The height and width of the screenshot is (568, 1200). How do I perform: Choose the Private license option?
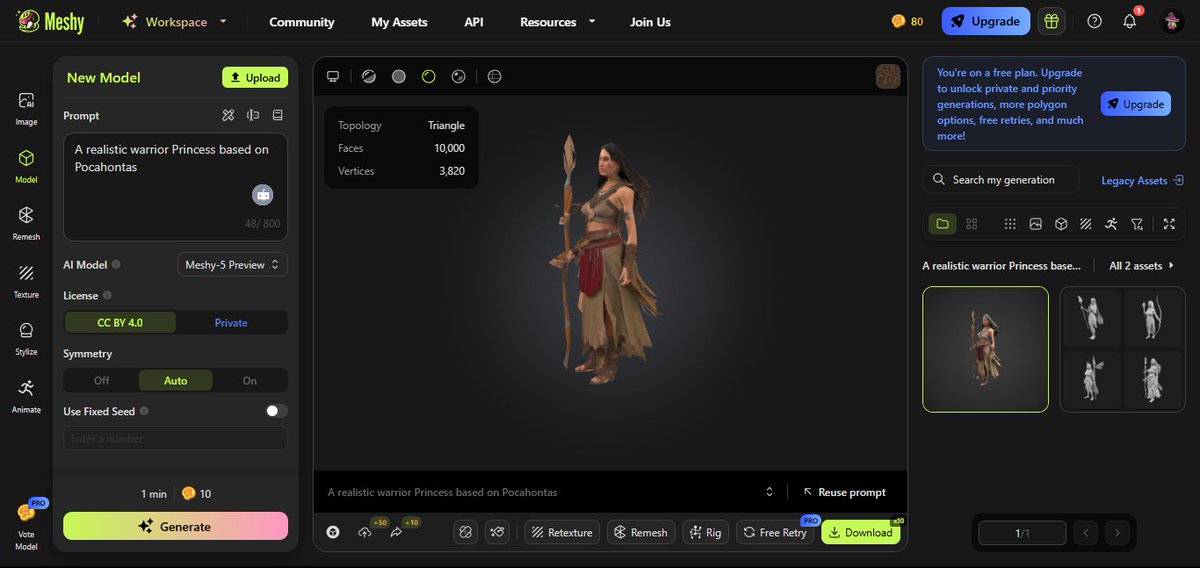pyautogui.click(x=231, y=322)
